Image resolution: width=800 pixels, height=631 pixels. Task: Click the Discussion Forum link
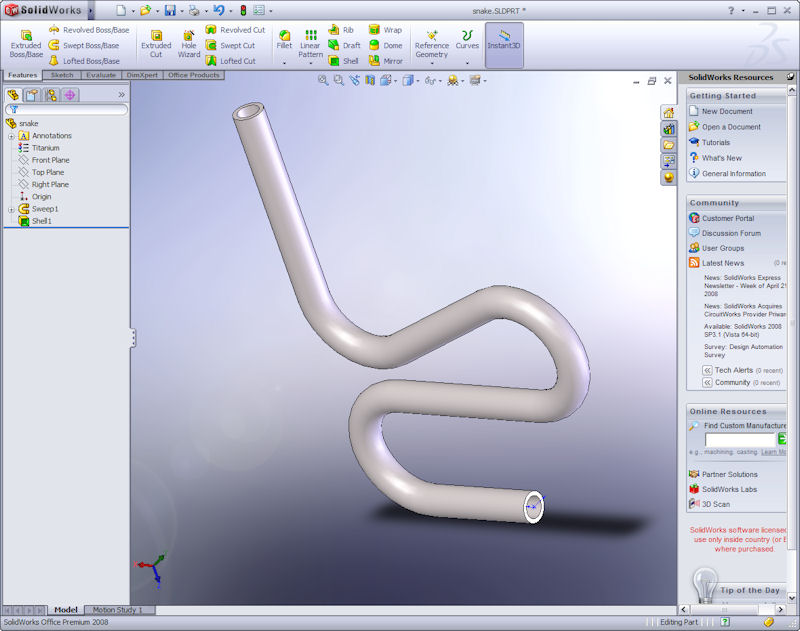[x=731, y=233]
